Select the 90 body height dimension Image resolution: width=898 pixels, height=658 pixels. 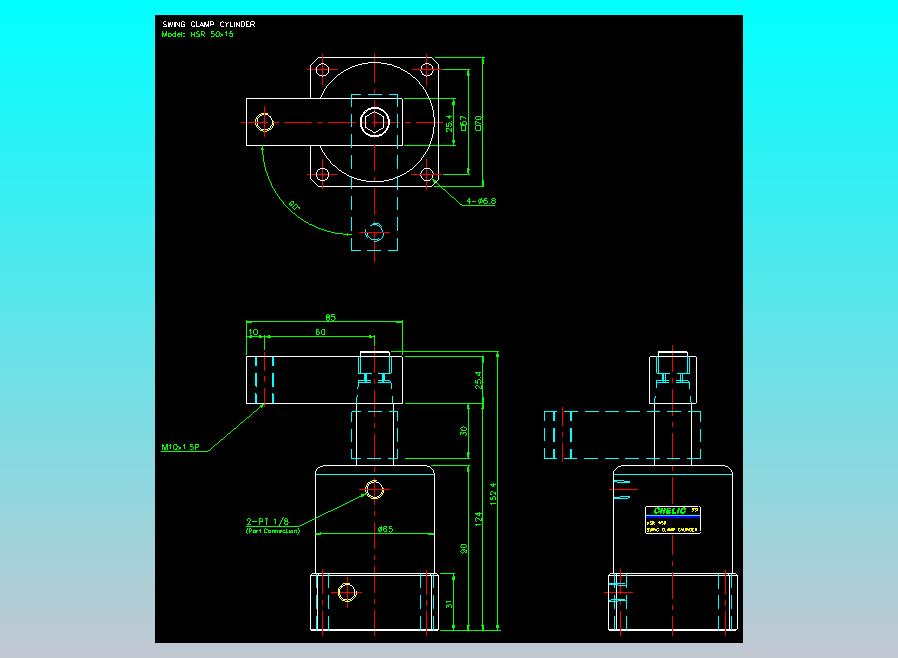coord(463,548)
